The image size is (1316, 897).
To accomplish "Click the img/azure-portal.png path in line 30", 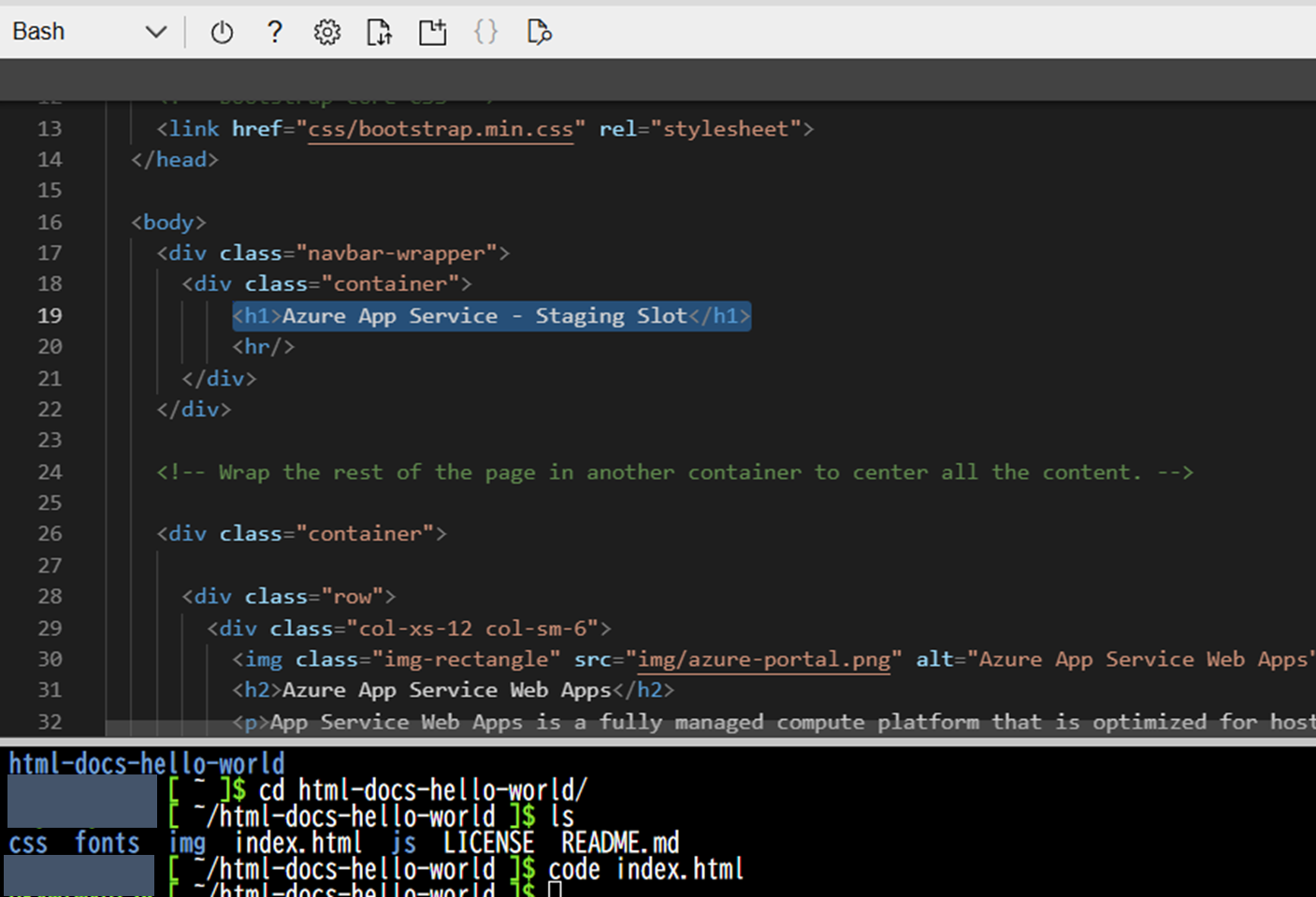I will point(764,659).
